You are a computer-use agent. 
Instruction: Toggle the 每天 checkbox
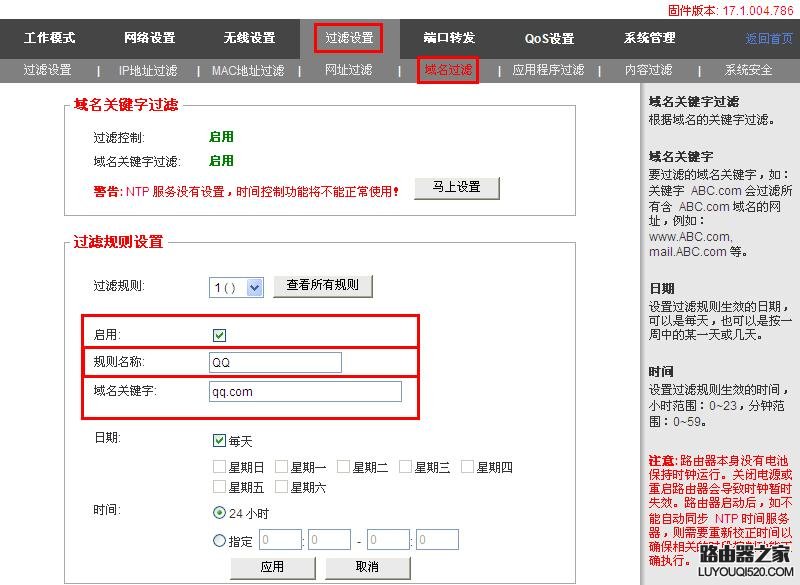pos(219,440)
